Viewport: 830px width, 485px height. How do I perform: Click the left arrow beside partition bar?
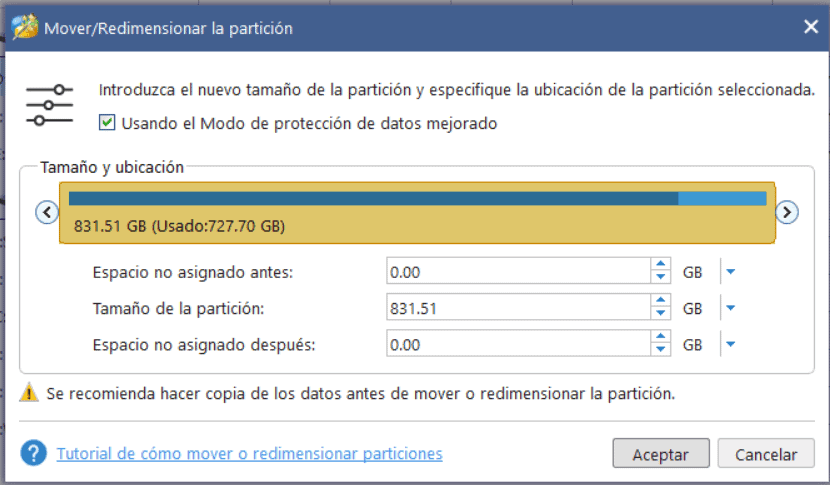click(x=45, y=211)
